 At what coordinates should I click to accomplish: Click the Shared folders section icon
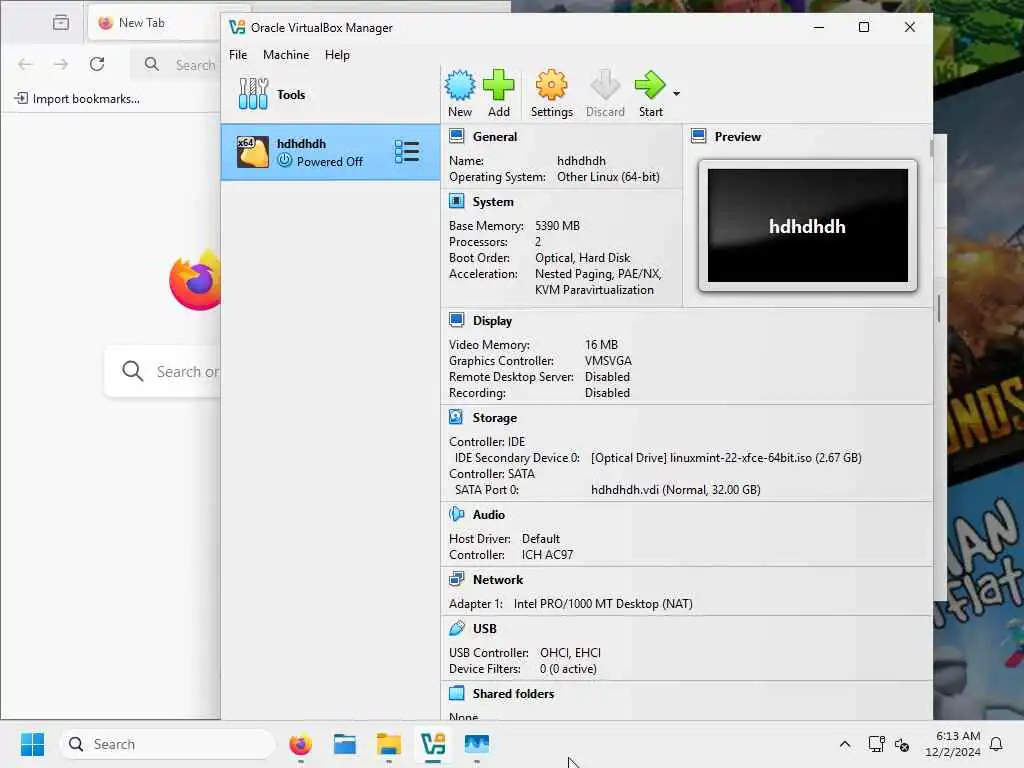[456, 694]
